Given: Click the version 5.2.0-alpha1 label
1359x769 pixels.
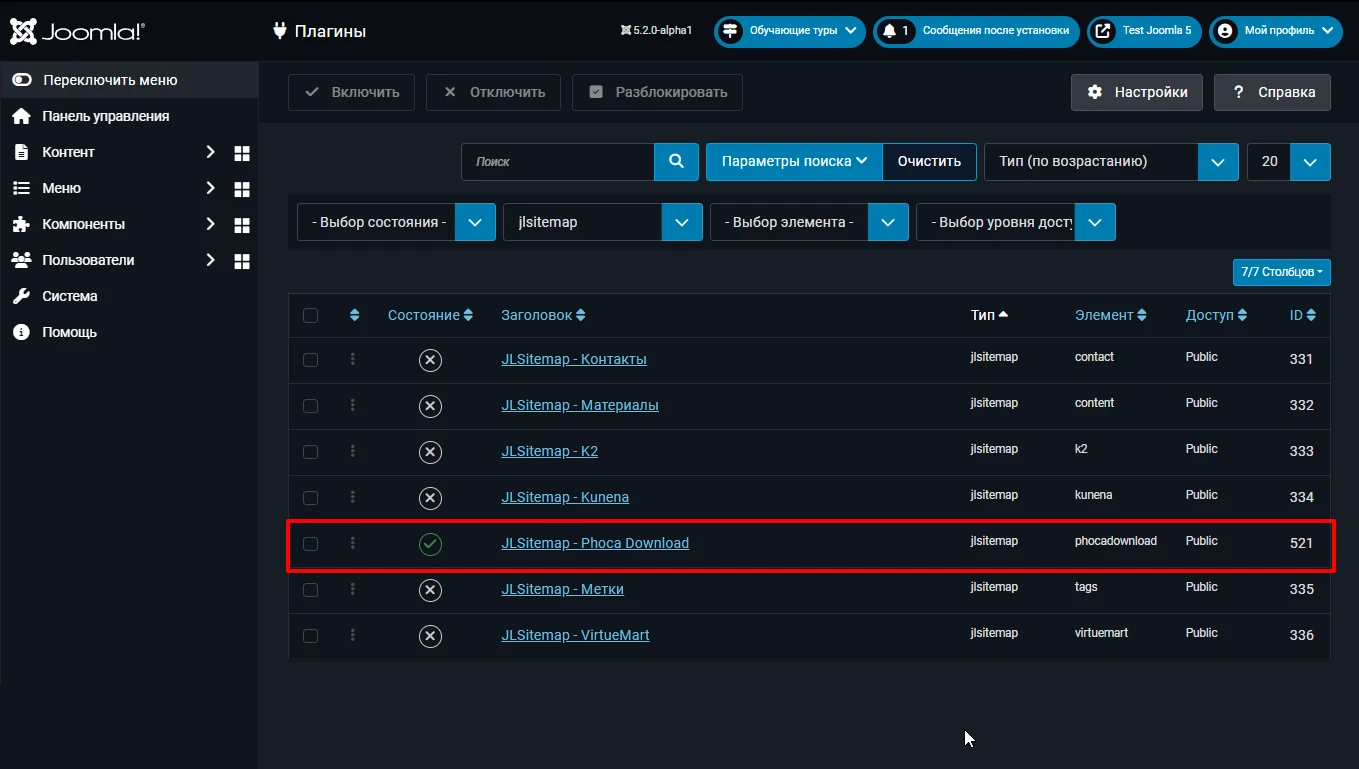Looking at the screenshot, I should [656, 31].
